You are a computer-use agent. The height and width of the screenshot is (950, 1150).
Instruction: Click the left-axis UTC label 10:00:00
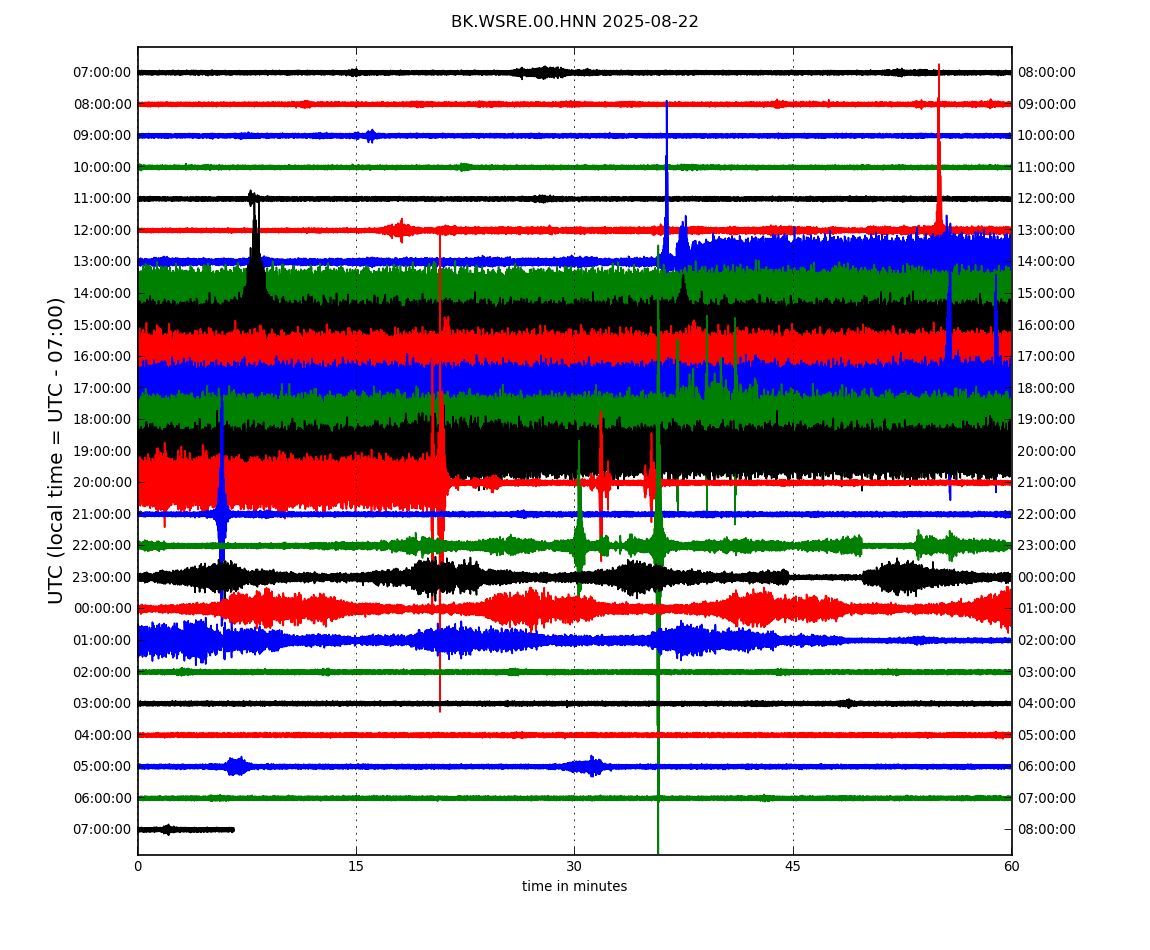click(x=102, y=167)
